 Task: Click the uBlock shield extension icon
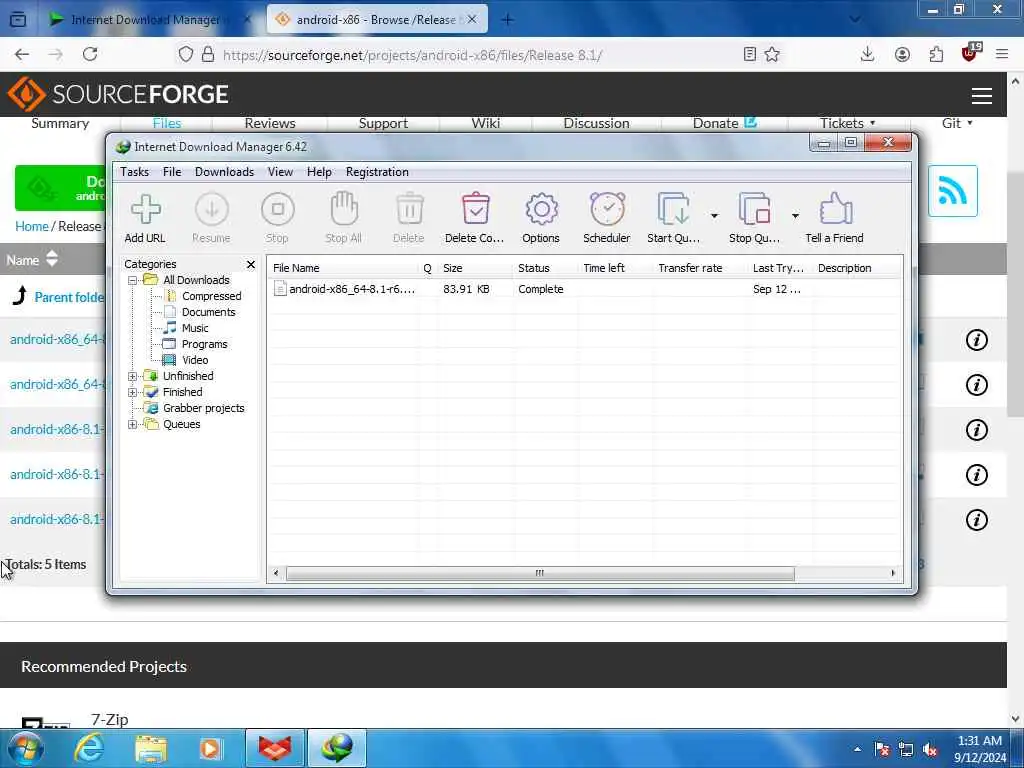pyautogui.click(x=970, y=53)
